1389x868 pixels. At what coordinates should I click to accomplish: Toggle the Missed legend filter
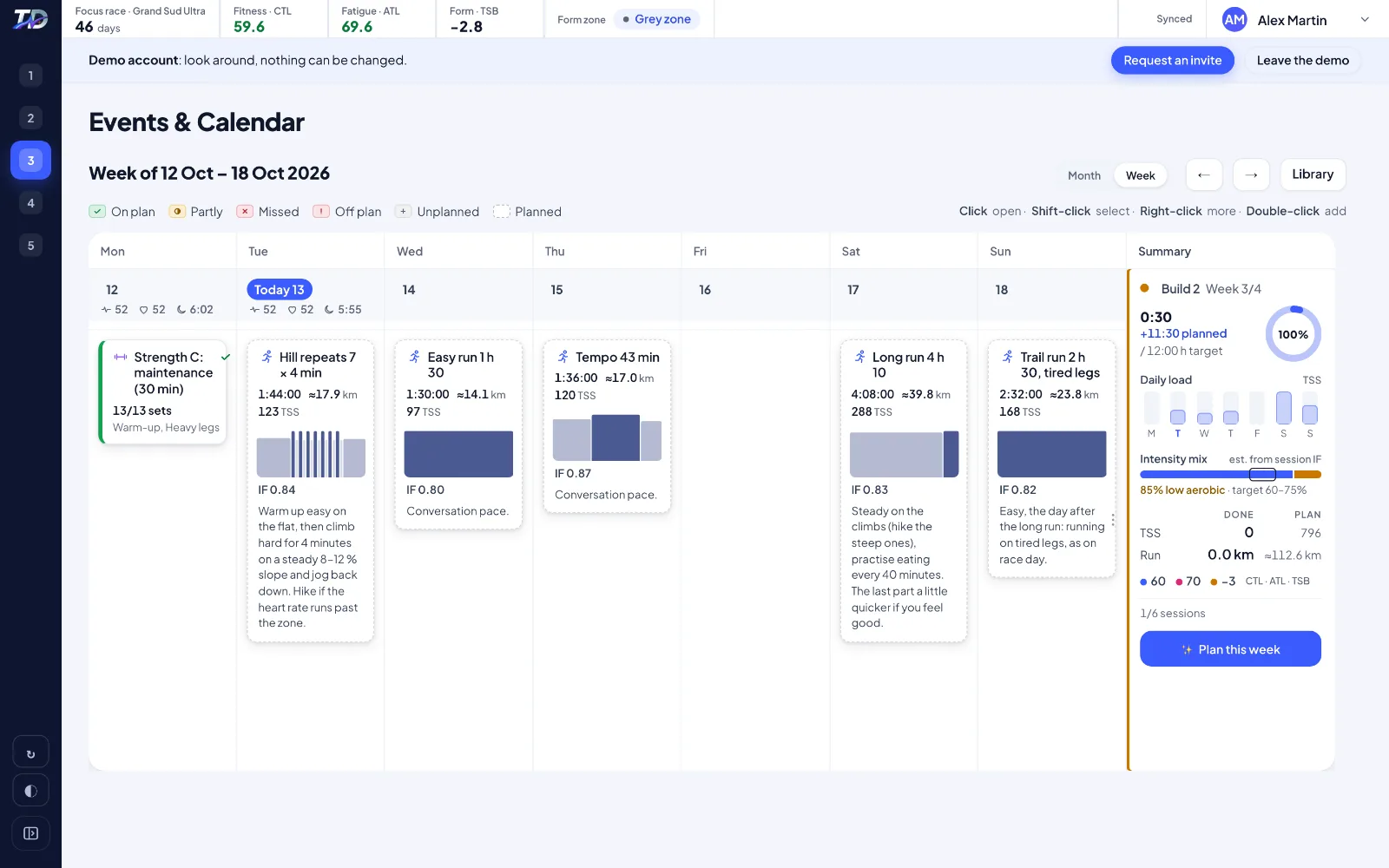tap(268, 212)
